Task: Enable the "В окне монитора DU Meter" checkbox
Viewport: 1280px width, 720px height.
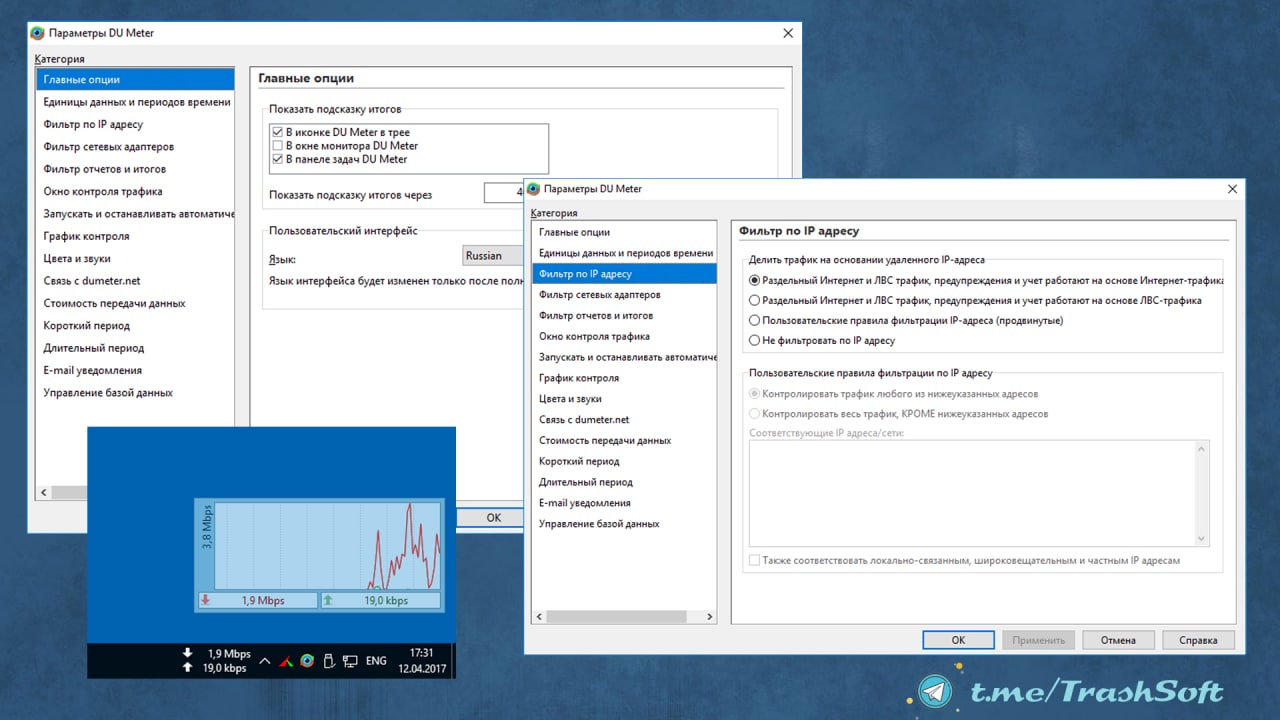Action: 278,146
